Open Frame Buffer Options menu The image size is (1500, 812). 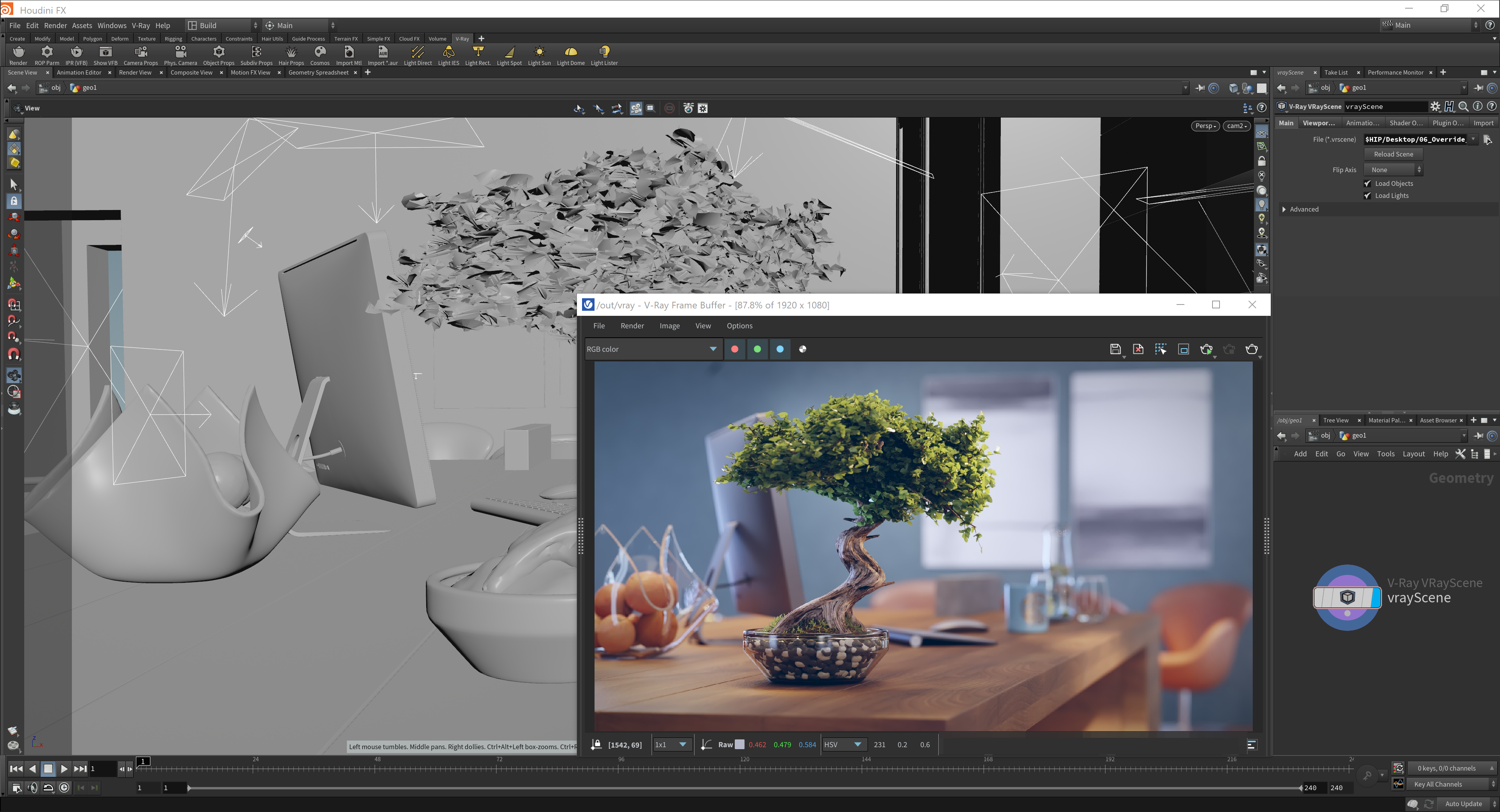point(739,326)
